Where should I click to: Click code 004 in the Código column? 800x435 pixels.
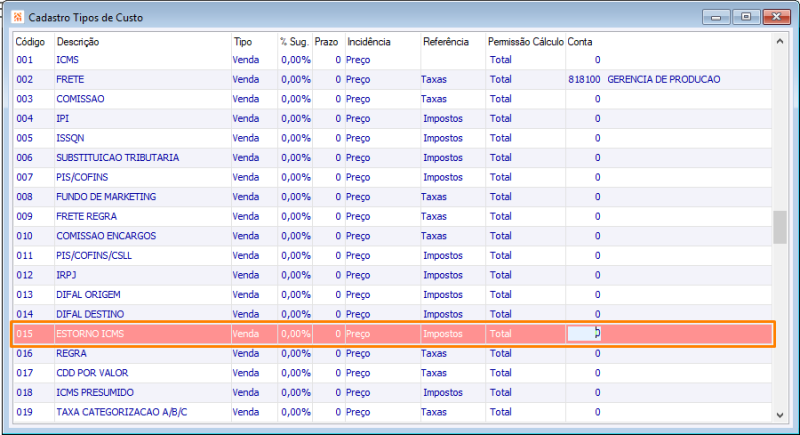(24, 118)
